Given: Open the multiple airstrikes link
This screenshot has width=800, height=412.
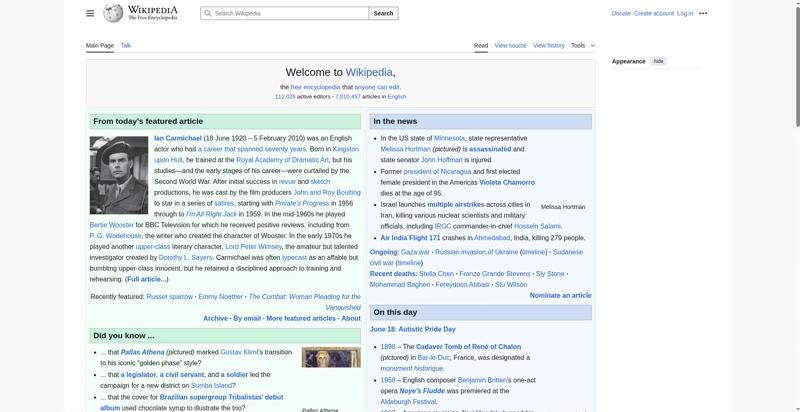Looking at the screenshot, I should click(x=456, y=204).
